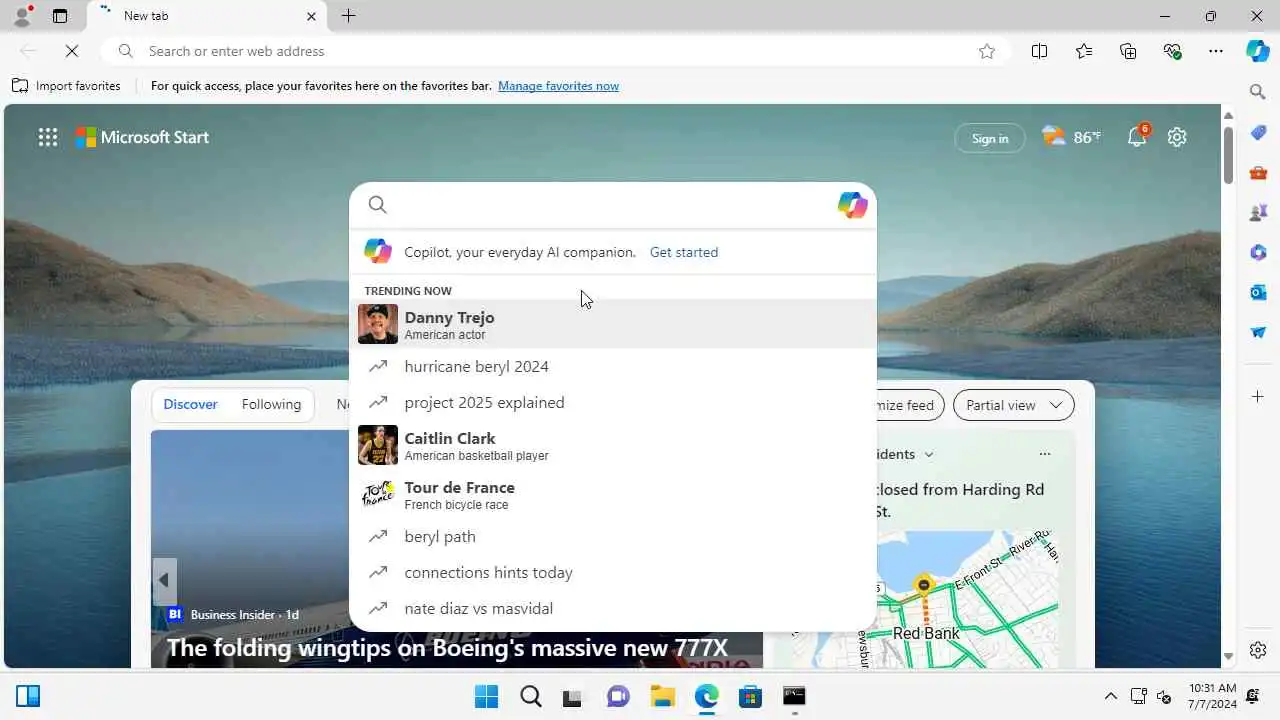Add a new tab with plus button
Image resolution: width=1280 pixels, height=720 pixels.
click(348, 16)
